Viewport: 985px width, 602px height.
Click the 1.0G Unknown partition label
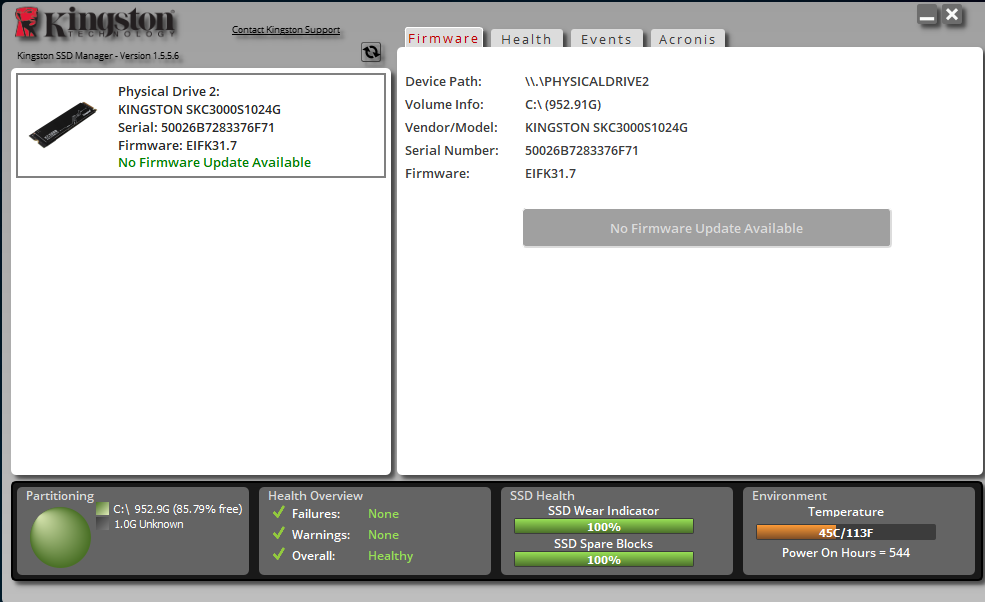(x=149, y=524)
